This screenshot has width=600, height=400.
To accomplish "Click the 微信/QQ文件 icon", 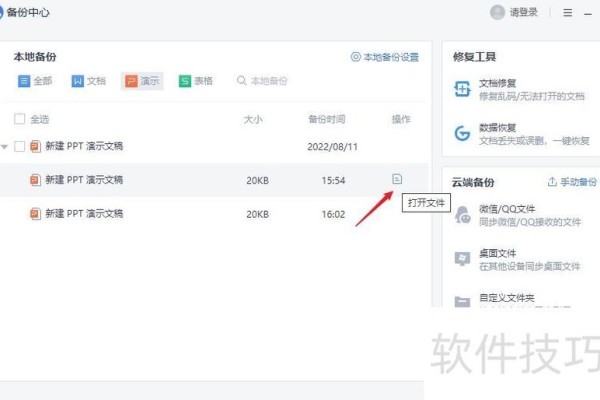I will tap(462, 215).
